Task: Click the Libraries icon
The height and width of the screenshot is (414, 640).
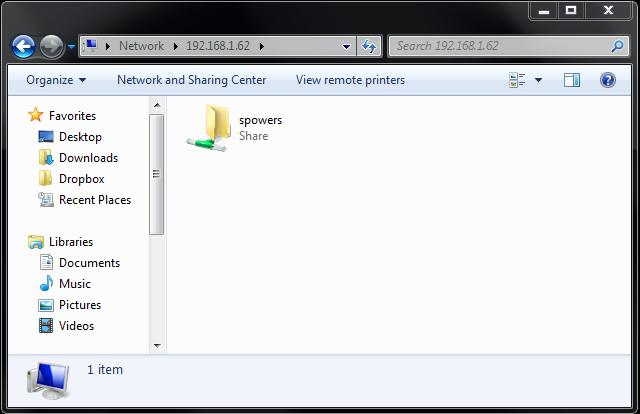Action: click(36, 242)
